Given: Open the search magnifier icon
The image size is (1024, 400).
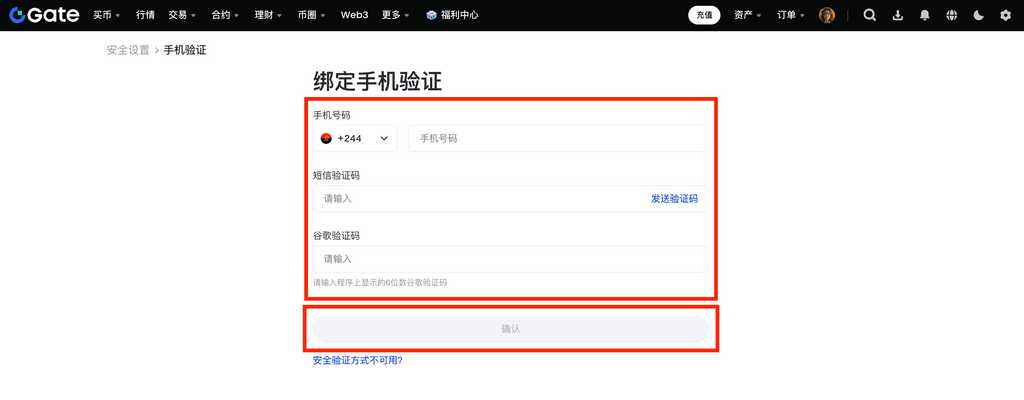Looking at the screenshot, I should [x=869, y=15].
